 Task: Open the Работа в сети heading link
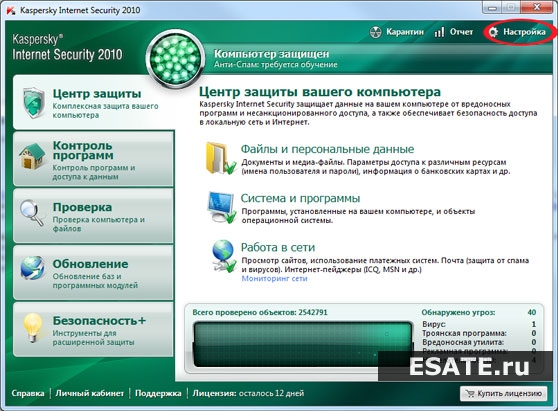point(278,247)
